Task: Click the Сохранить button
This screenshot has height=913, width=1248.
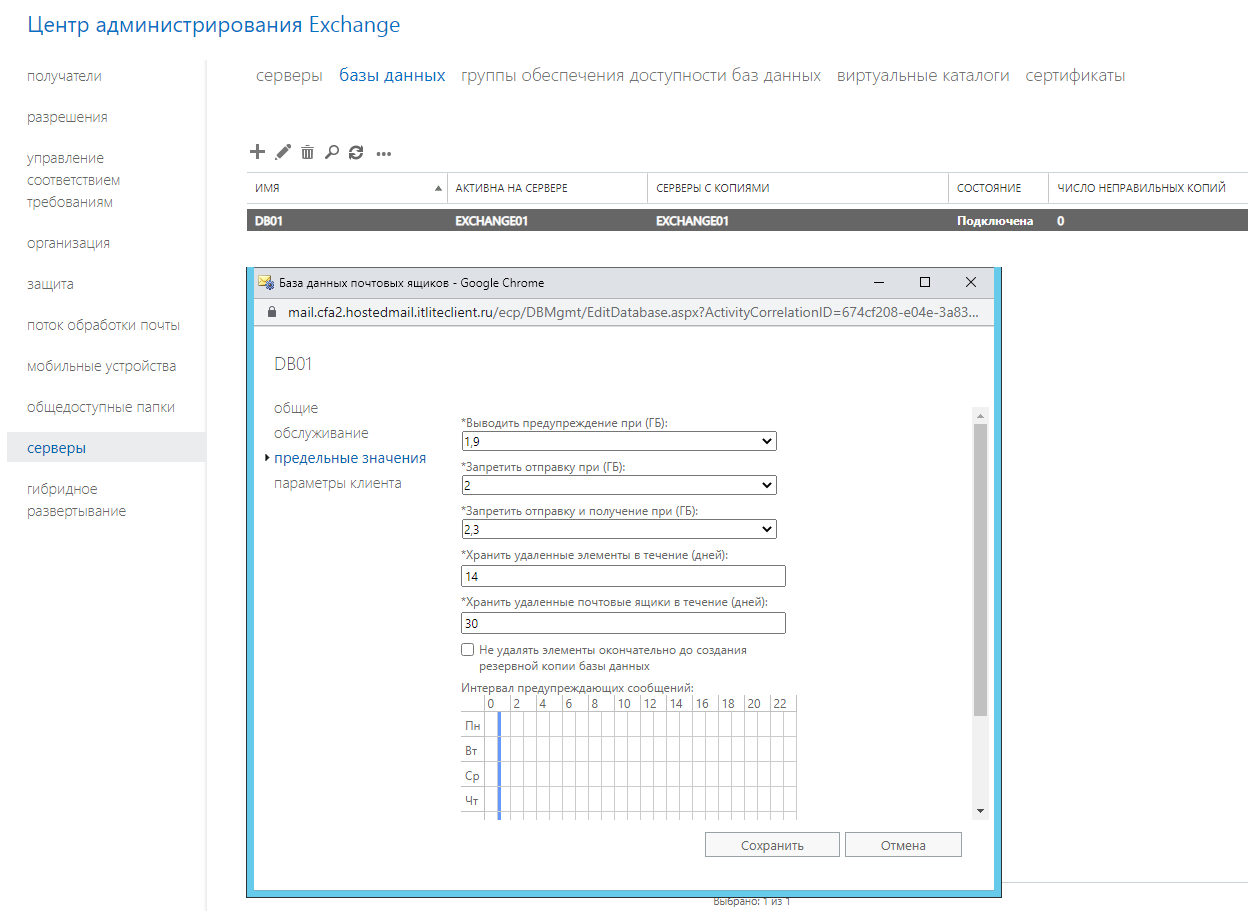Action: [772, 845]
